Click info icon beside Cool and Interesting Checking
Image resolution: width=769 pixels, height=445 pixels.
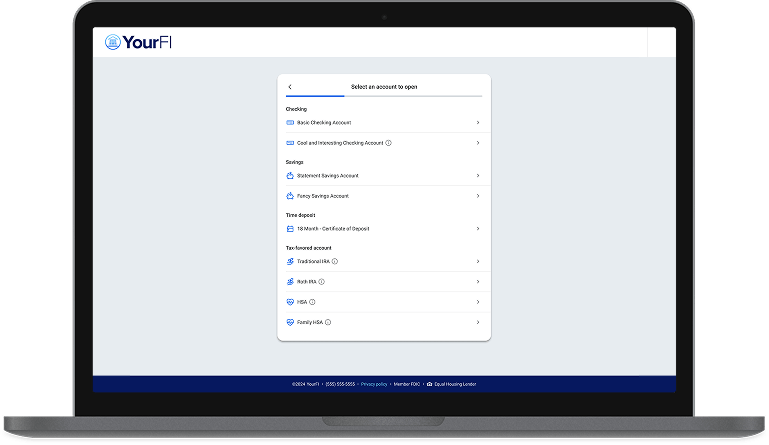coord(388,143)
